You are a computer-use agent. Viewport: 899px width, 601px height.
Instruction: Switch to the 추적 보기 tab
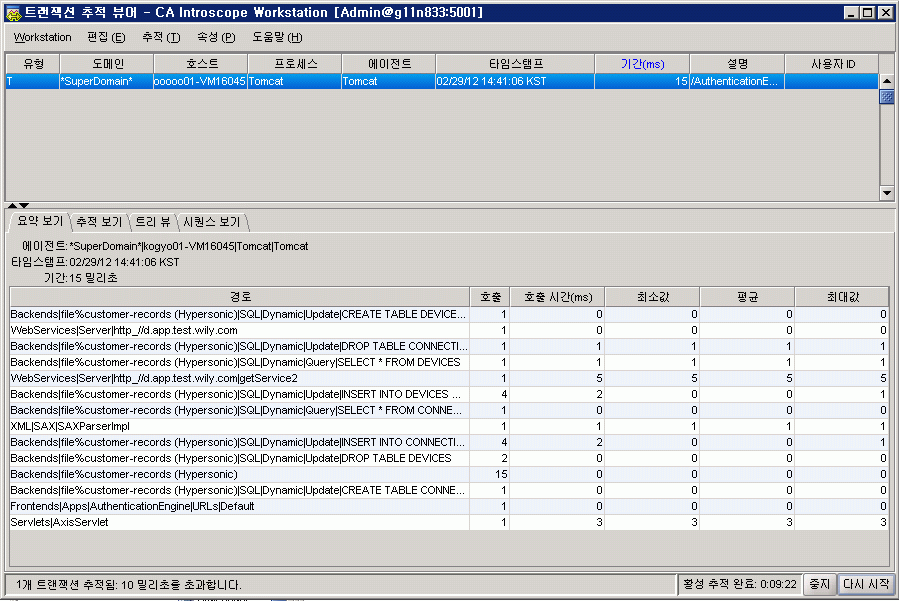(99, 221)
